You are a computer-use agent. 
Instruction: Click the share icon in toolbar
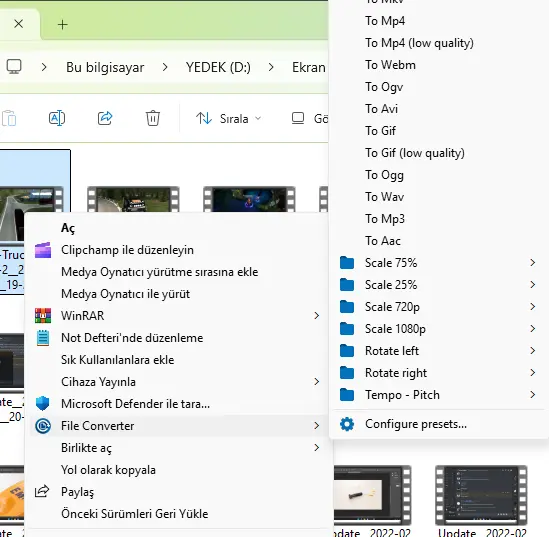105,118
